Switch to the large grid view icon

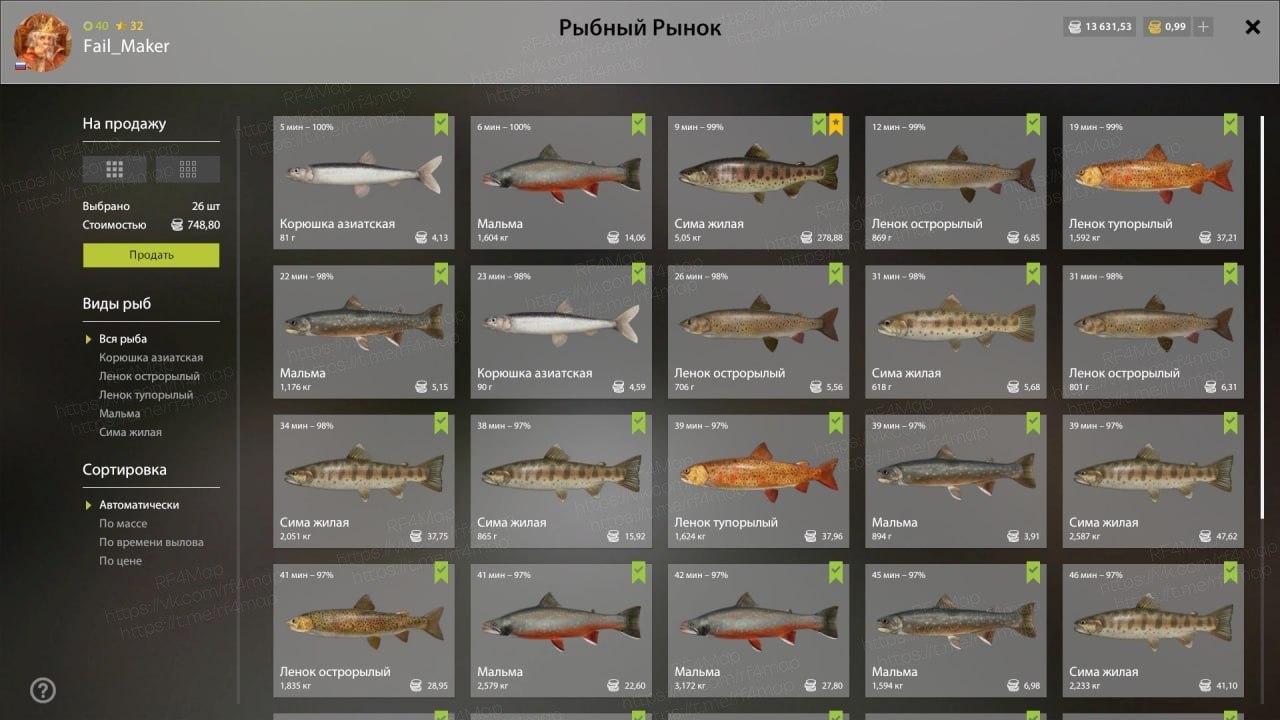coord(115,169)
